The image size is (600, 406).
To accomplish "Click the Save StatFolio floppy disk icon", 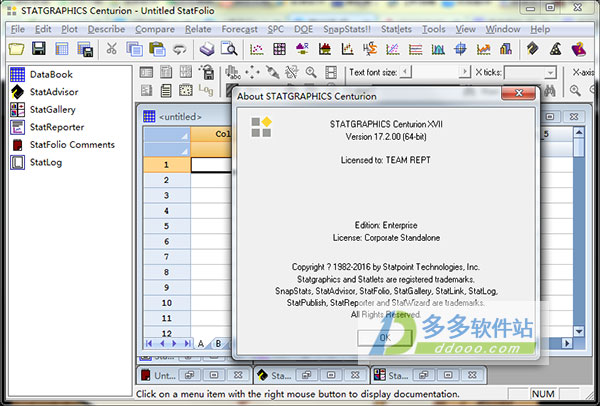I will pos(39,49).
